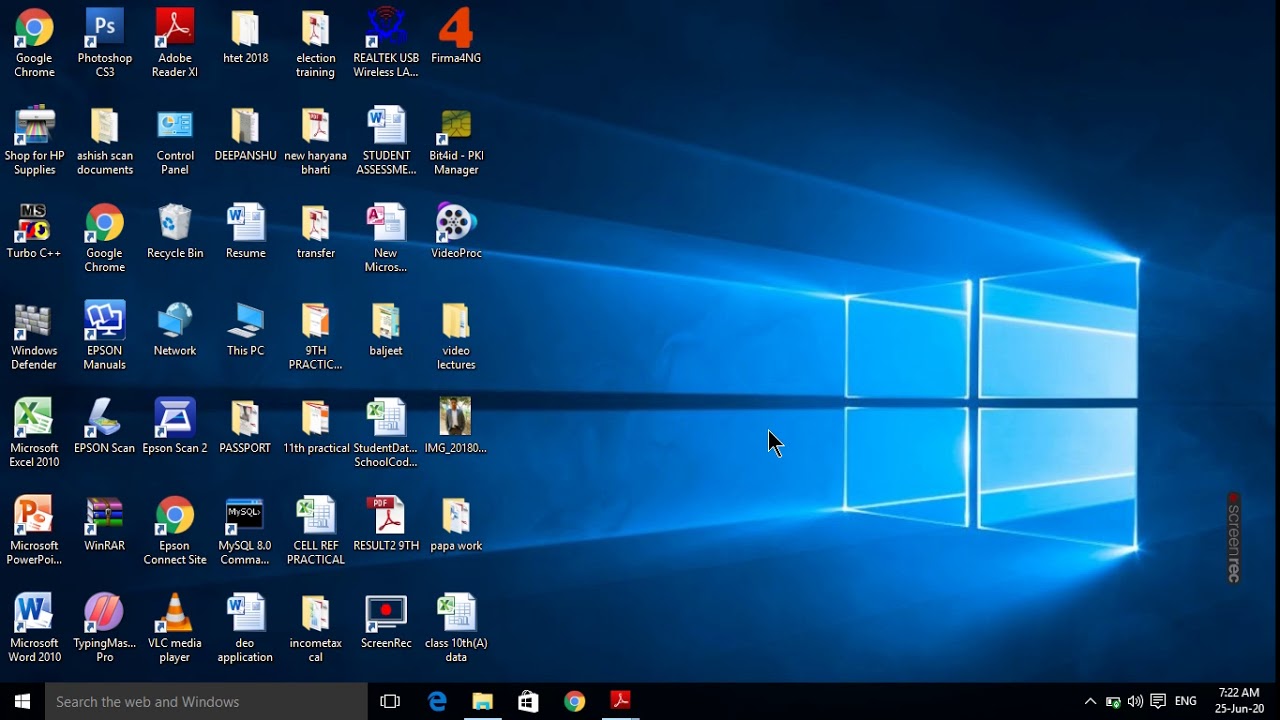Launch Microsoft Excel 2010 shortcut
Screen dimensions: 1280x720
coord(34,433)
